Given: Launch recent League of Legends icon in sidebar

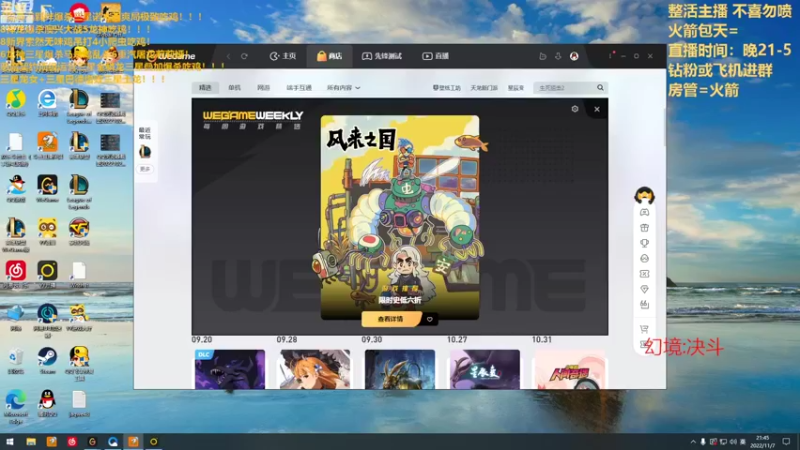Looking at the screenshot, I should point(145,151).
